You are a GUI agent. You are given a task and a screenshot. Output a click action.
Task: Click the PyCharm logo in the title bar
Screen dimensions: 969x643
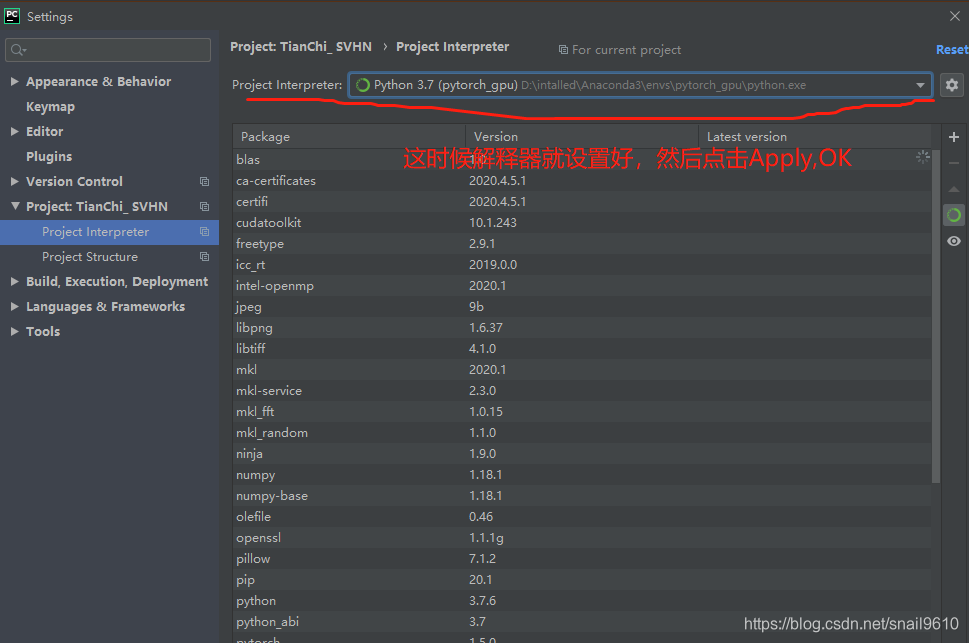(x=12, y=16)
